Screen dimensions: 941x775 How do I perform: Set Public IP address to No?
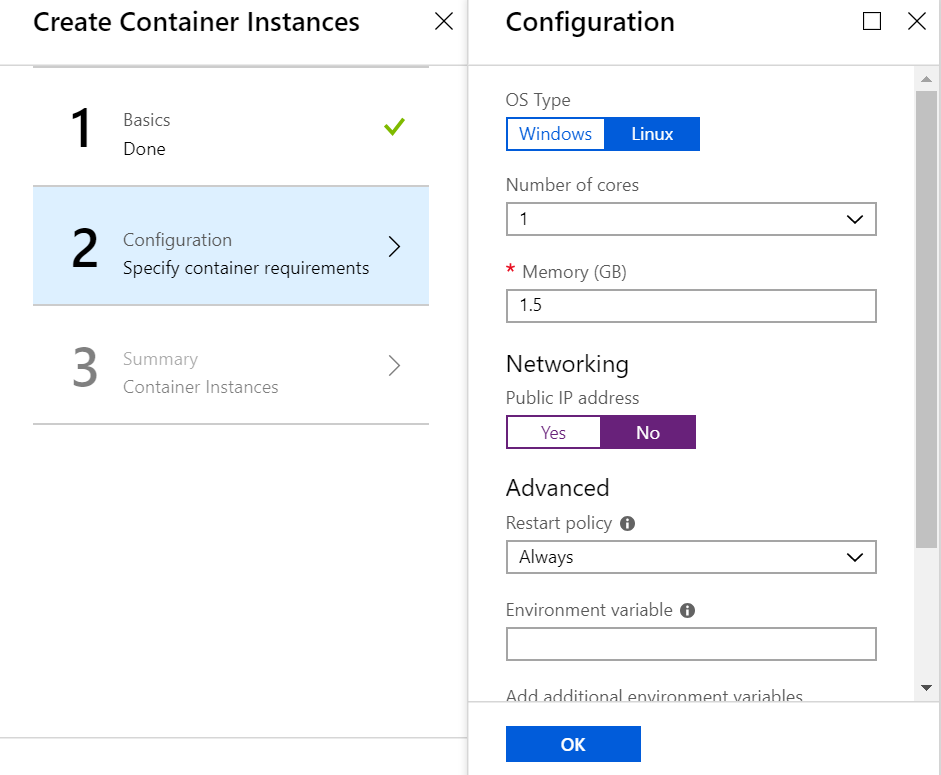point(648,432)
